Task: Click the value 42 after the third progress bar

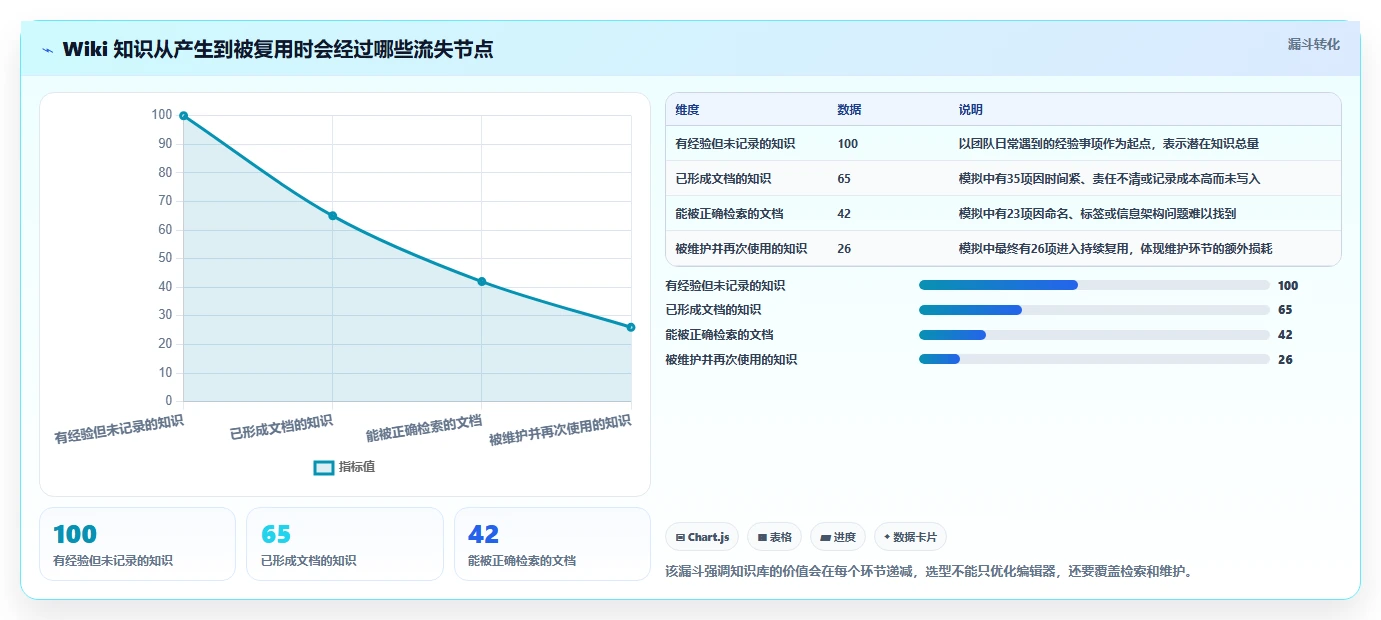Action: click(x=1285, y=335)
